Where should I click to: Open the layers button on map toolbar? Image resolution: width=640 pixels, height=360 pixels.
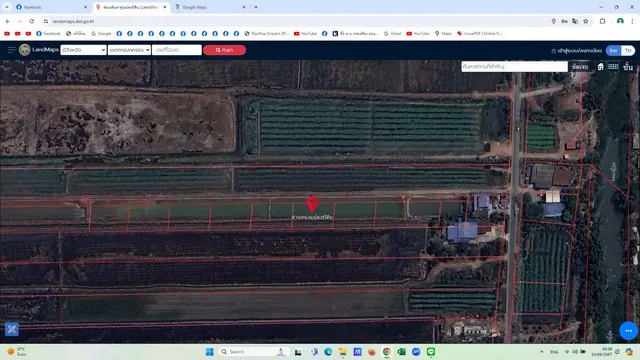pos(628,67)
